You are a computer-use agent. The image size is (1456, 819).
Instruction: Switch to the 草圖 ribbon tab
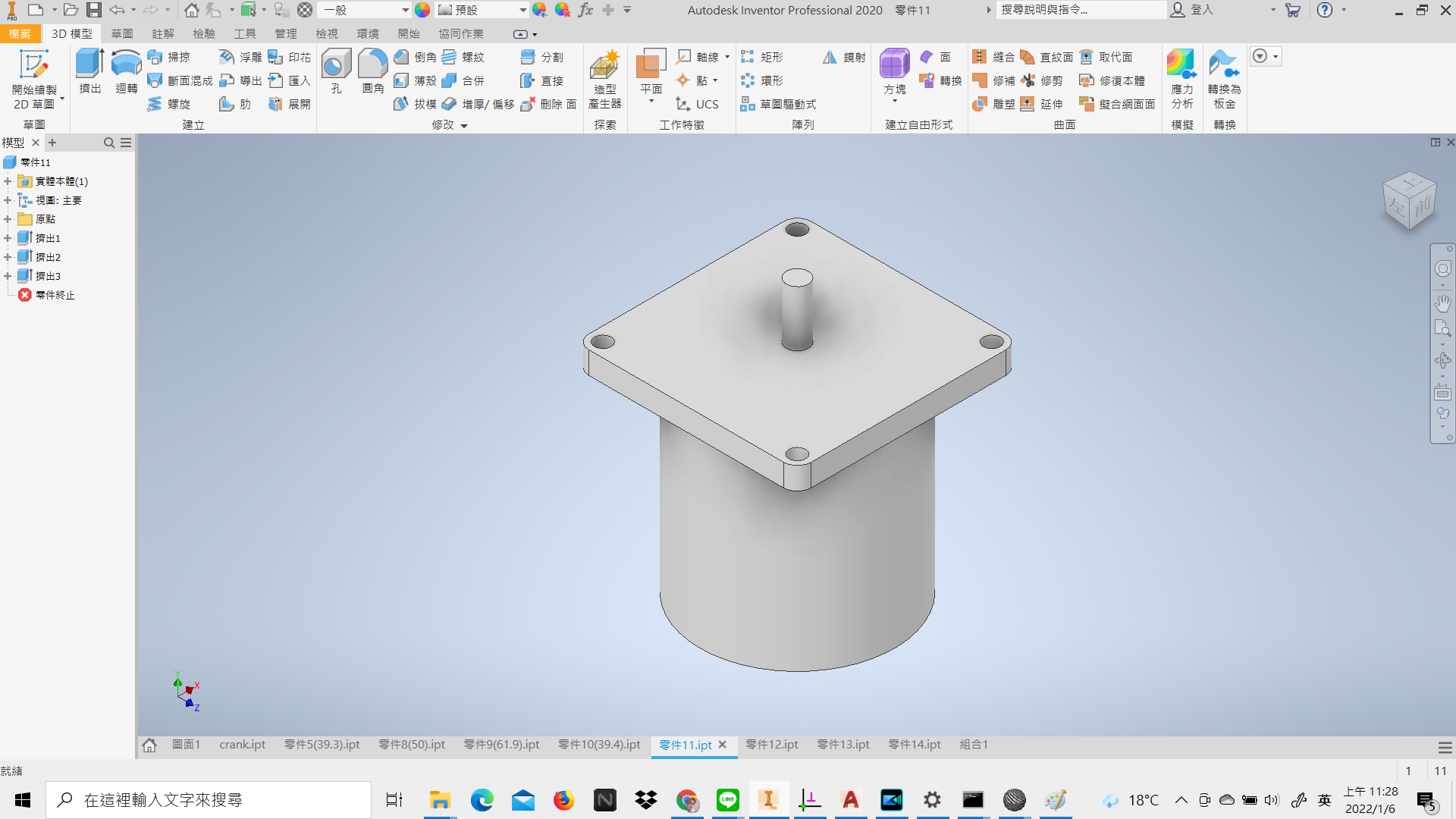(x=121, y=34)
